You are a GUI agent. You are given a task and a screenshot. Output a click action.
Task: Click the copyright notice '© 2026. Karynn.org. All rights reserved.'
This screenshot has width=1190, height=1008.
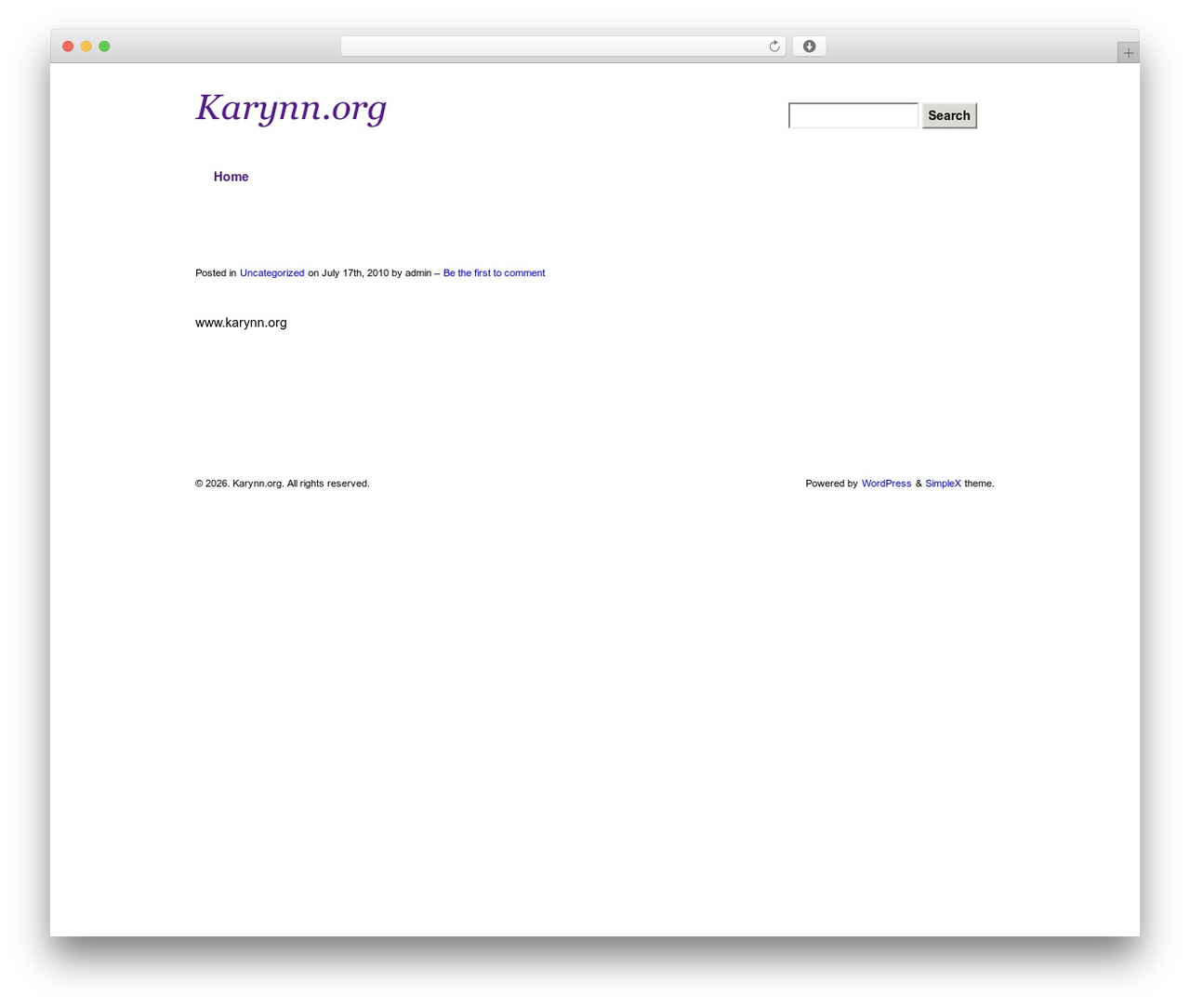coord(283,484)
